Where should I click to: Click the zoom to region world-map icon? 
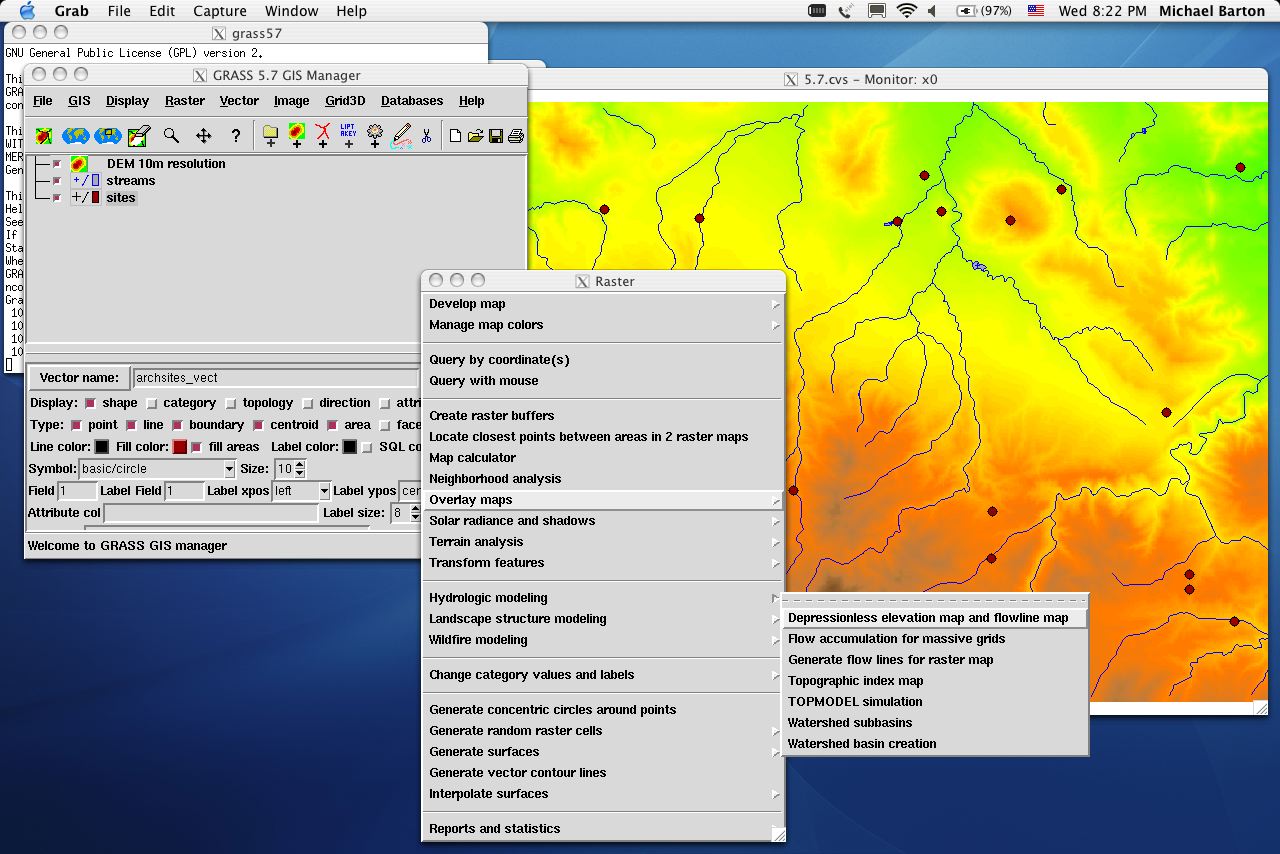pos(107,135)
